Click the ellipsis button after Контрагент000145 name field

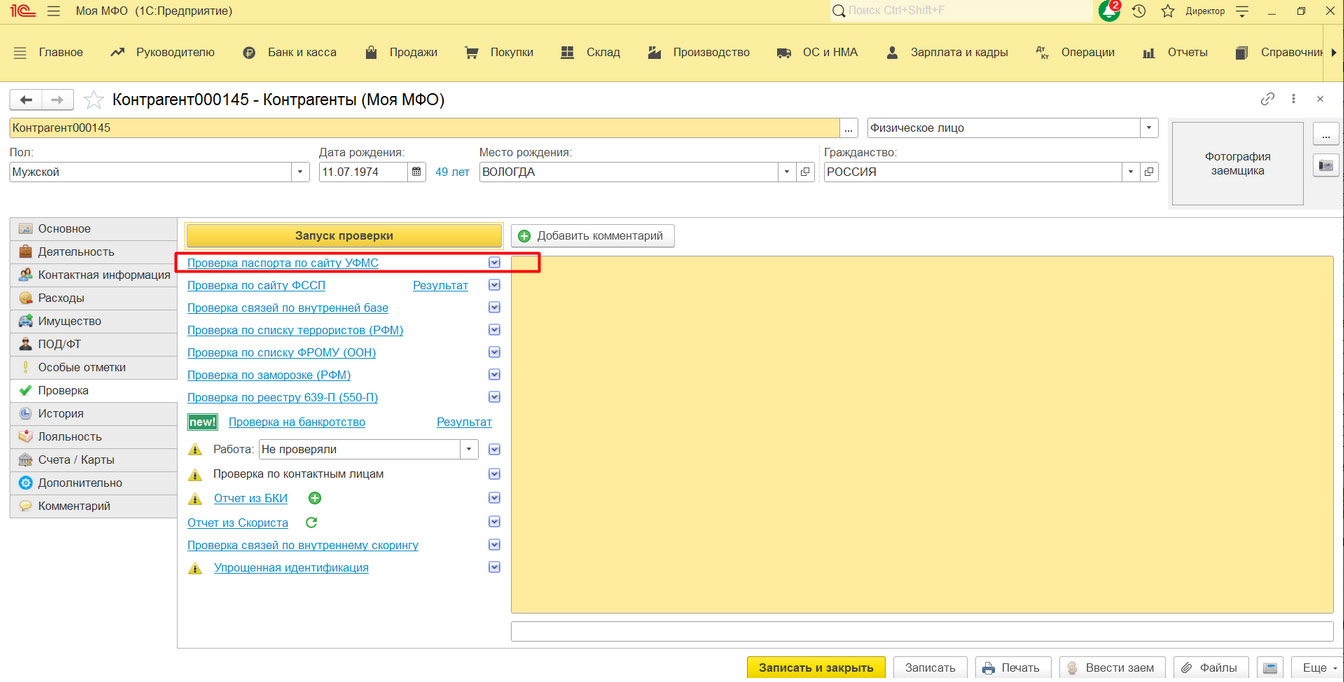coord(850,128)
